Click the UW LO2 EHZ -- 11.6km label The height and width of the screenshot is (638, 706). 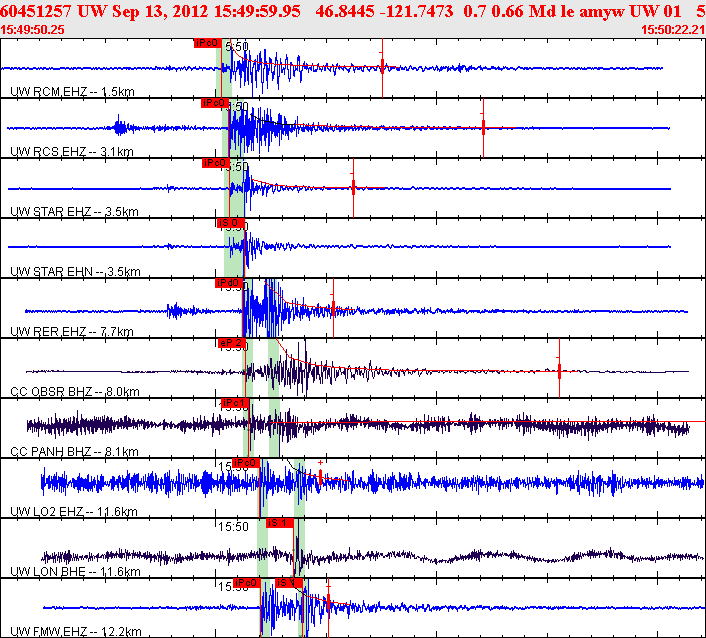74,511
